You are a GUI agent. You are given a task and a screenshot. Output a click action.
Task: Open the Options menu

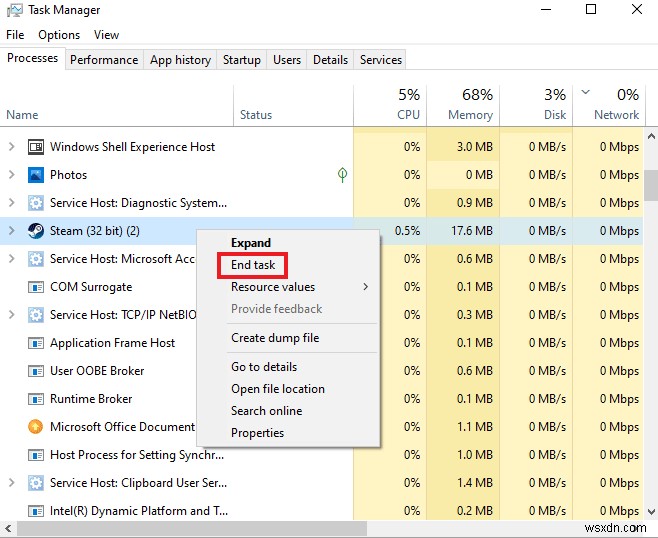pyautogui.click(x=59, y=35)
